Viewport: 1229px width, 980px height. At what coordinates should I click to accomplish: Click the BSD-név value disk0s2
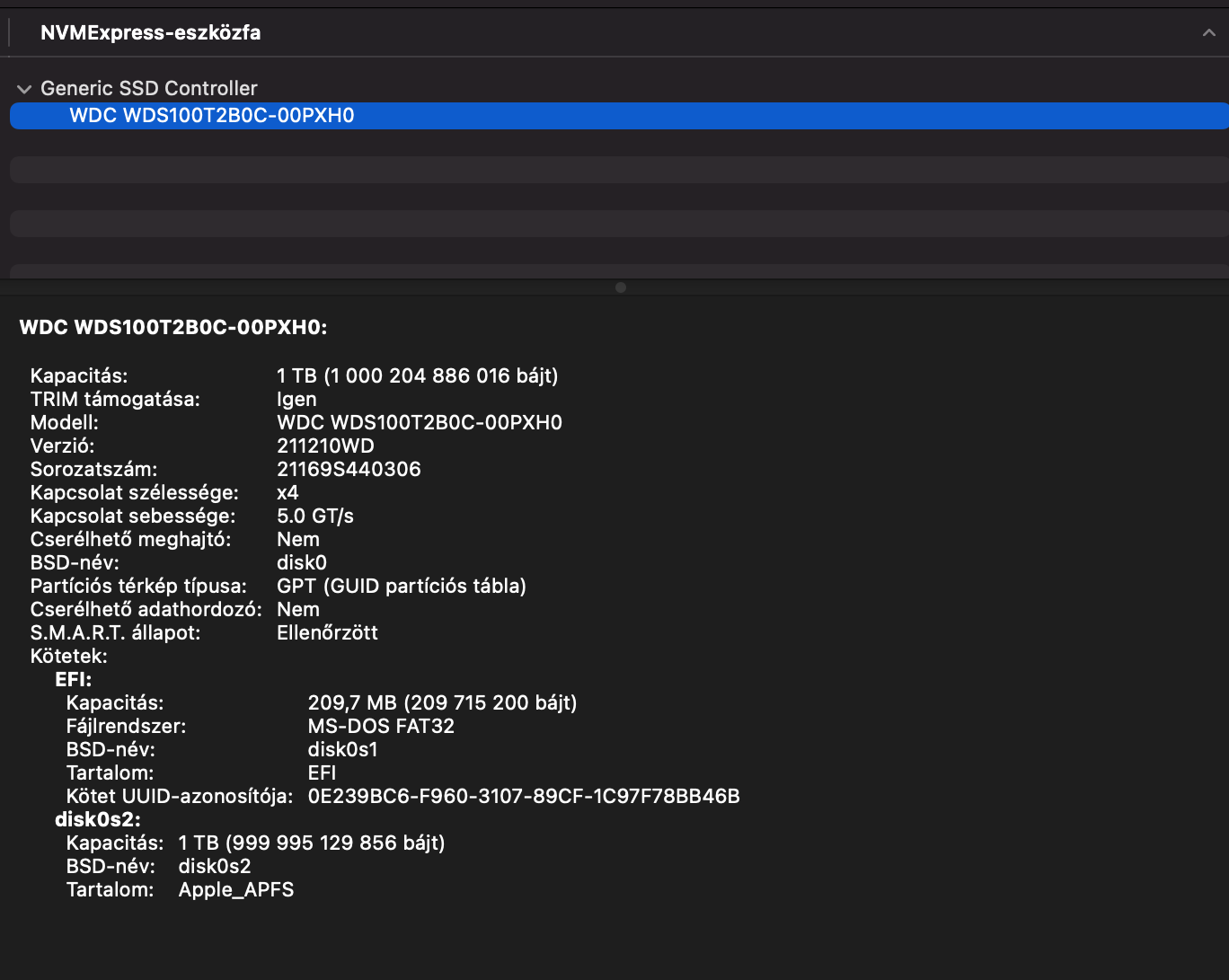pos(215,866)
